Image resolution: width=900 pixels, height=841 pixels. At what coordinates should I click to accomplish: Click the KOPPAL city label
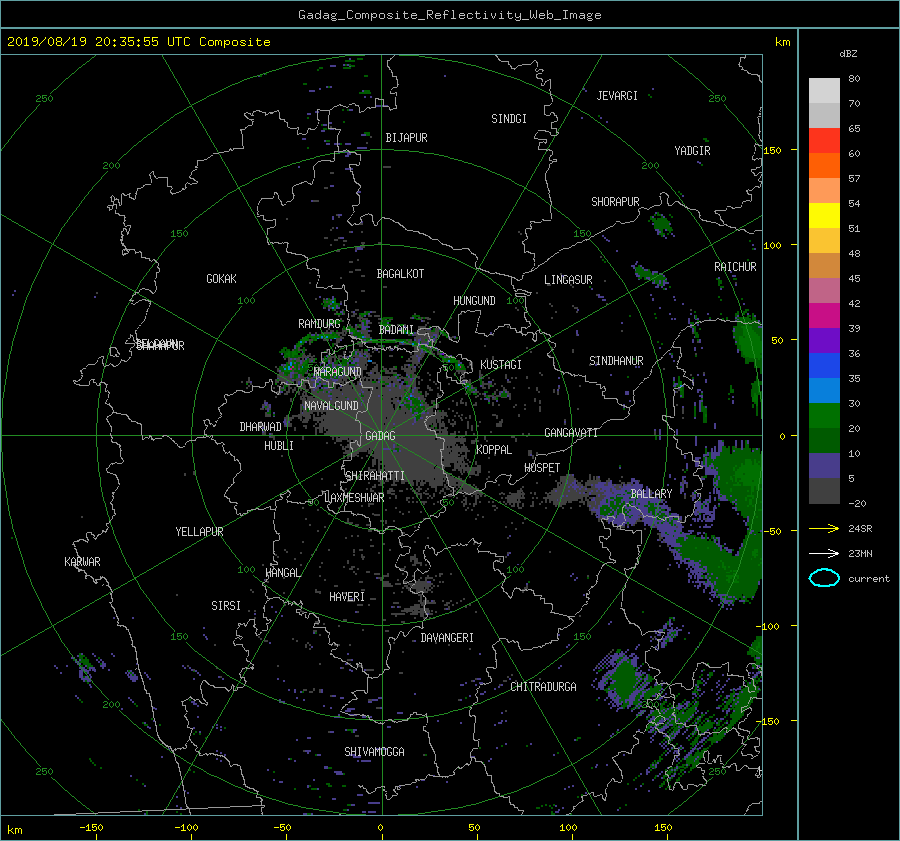[494, 450]
